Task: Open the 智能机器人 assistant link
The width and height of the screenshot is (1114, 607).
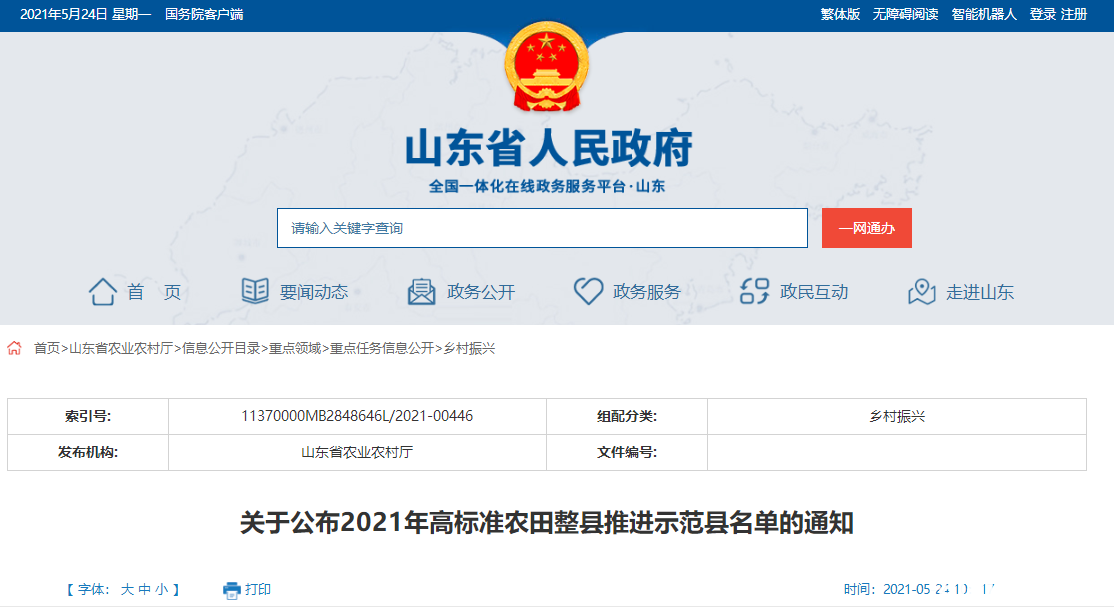Action: tap(984, 14)
